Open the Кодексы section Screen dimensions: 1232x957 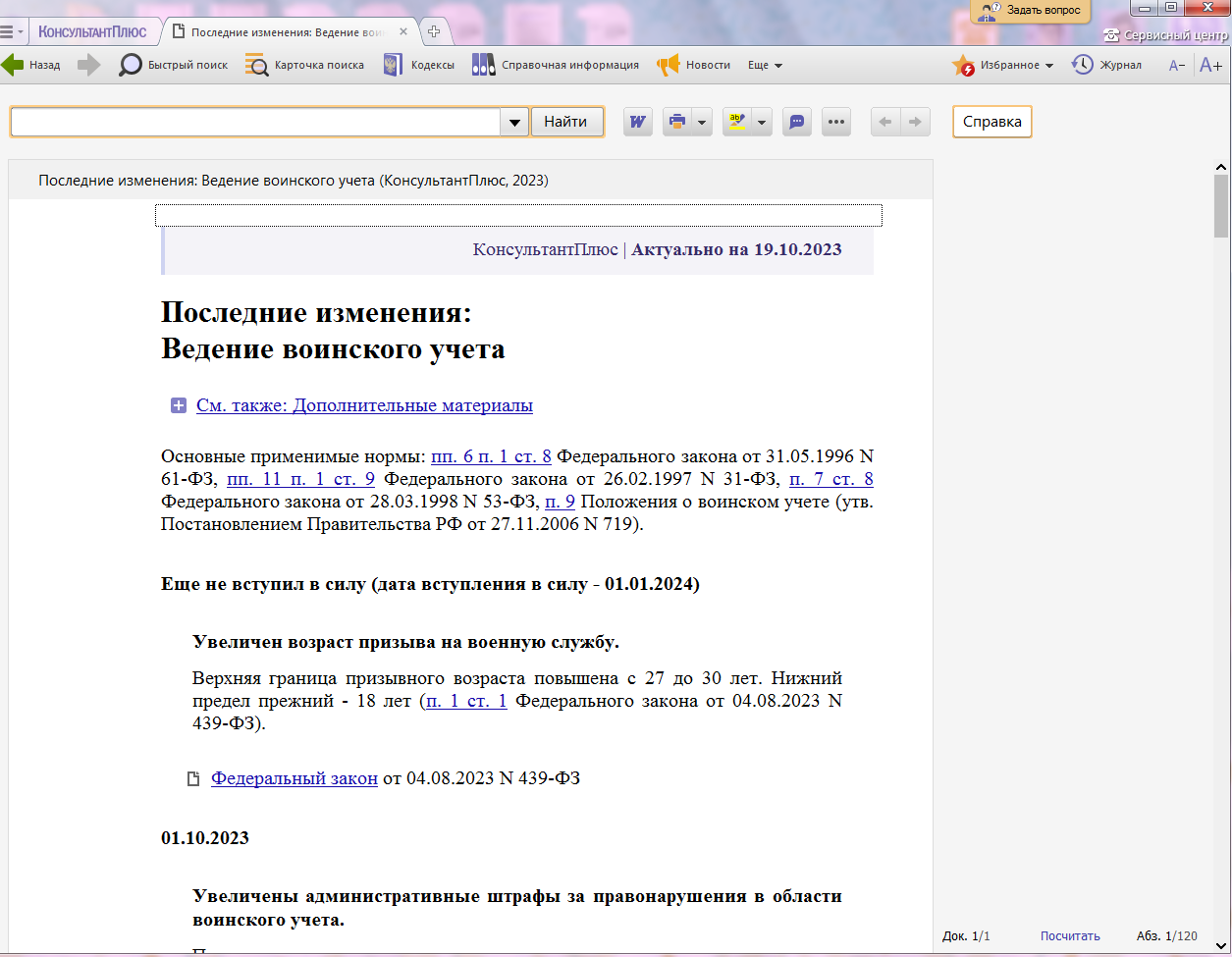click(418, 65)
